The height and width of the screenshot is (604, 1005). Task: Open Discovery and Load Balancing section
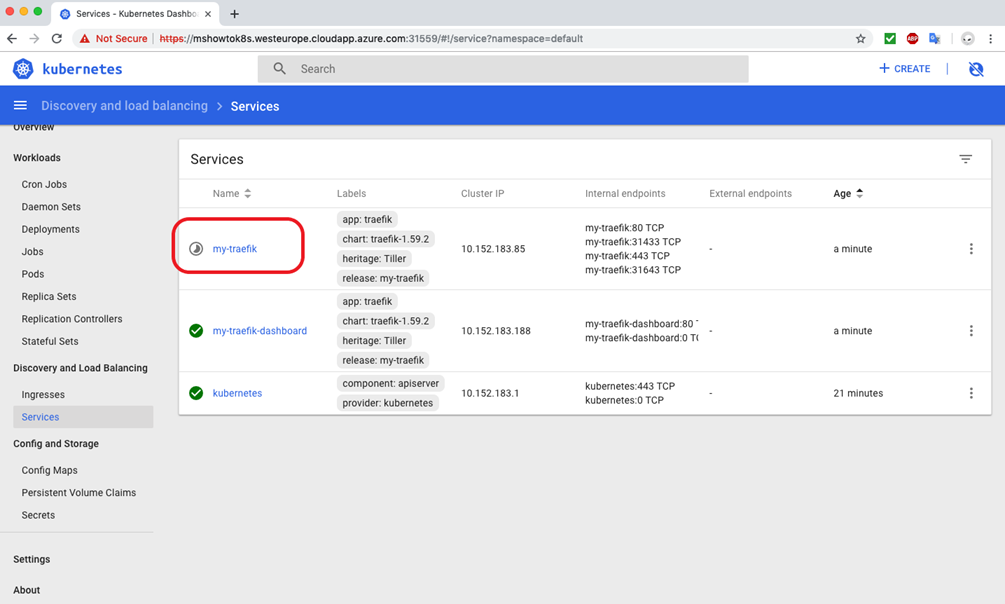pyautogui.click(x=80, y=368)
